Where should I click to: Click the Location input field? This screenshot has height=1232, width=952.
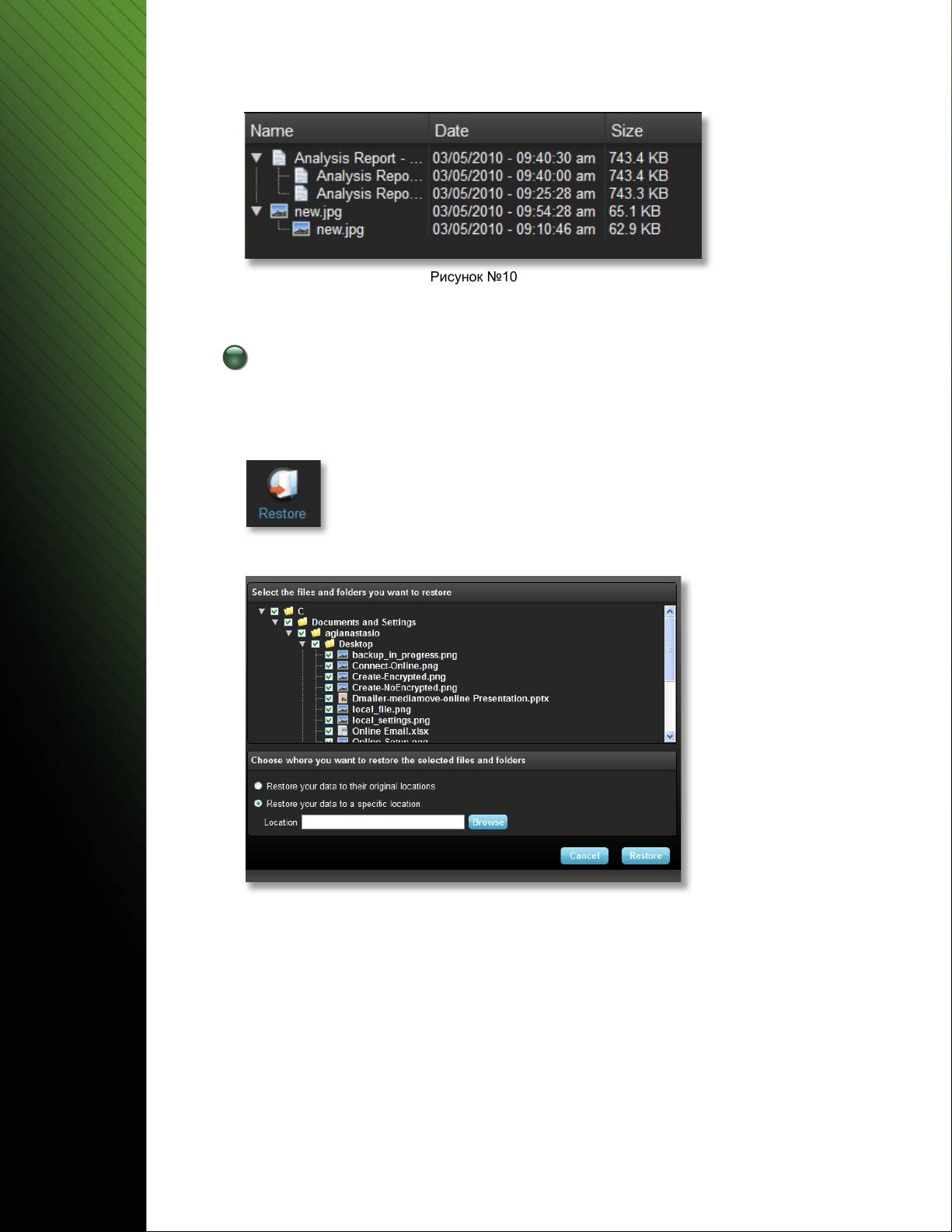[x=382, y=822]
